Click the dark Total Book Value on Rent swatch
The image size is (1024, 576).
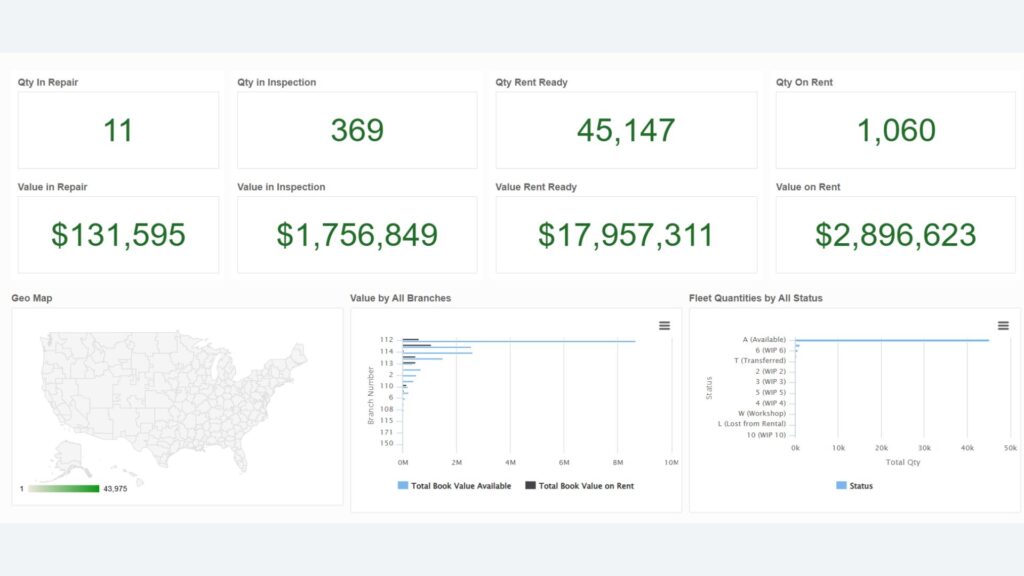pos(530,486)
